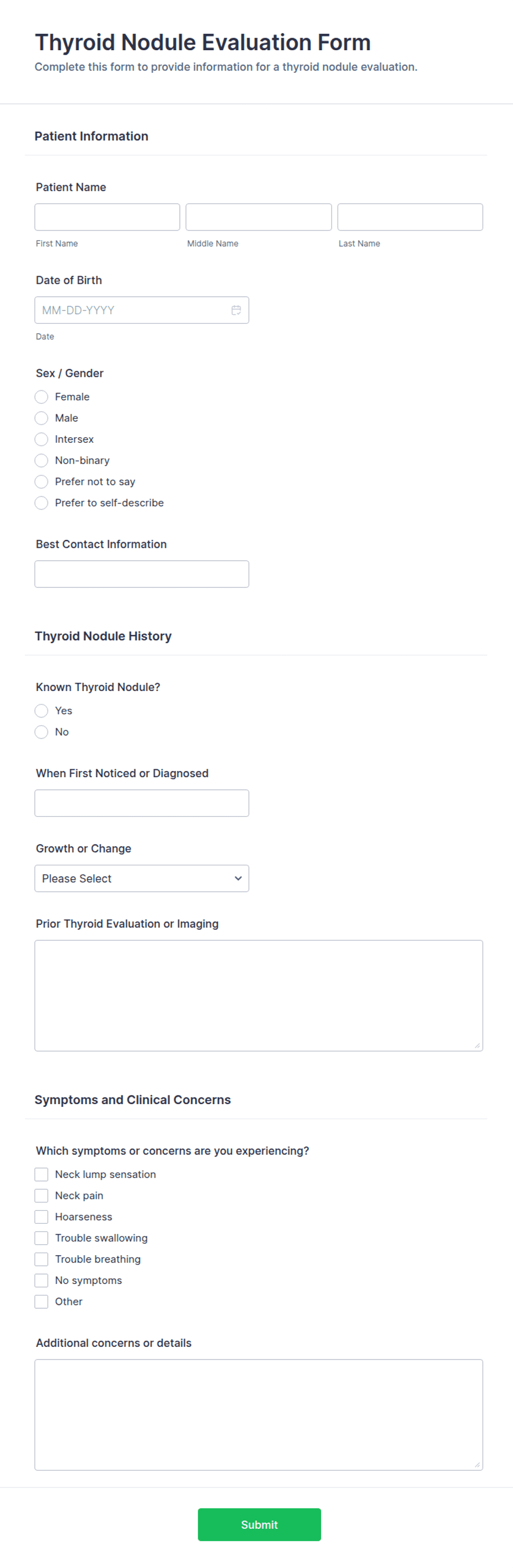This screenshot has width=513, height=1568.
Task: Check the Other symptom option
Action: [x=41, y=1301]
